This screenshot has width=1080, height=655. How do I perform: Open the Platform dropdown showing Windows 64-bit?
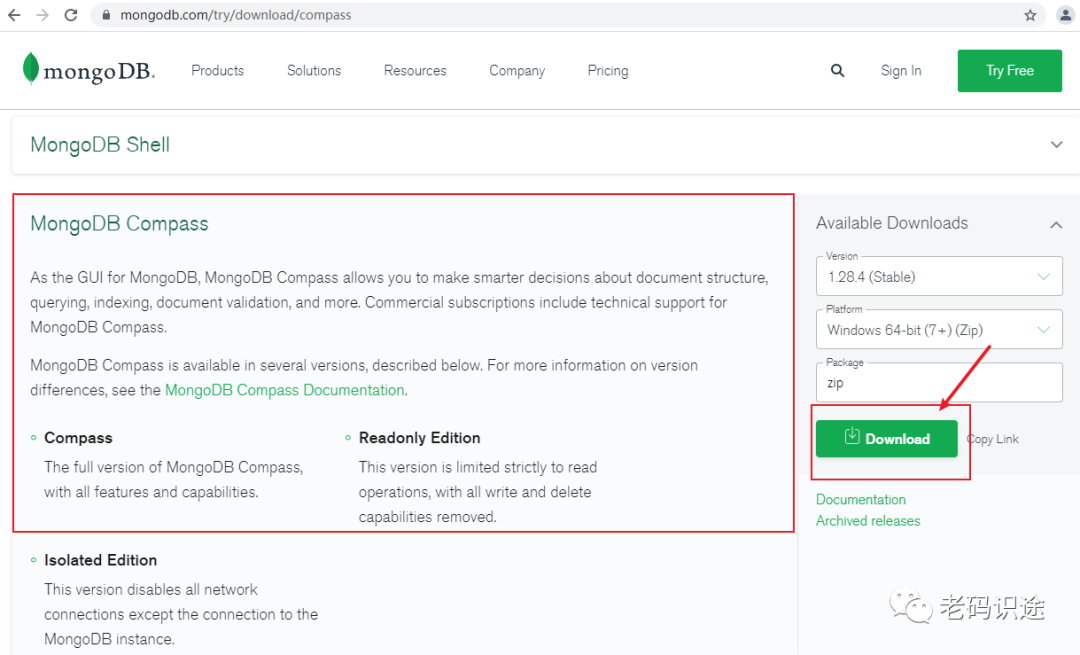(x=939, y=329)
